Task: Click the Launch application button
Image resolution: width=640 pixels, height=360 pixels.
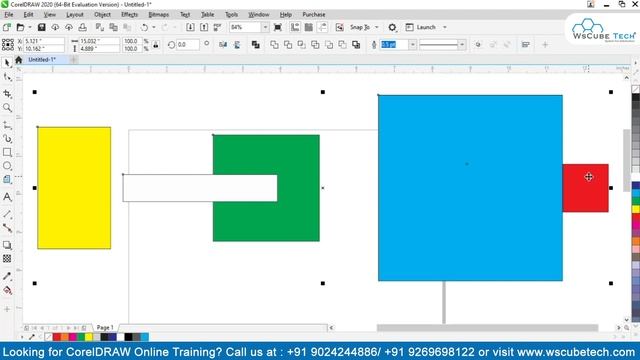Action: click(x=422, y=27)
